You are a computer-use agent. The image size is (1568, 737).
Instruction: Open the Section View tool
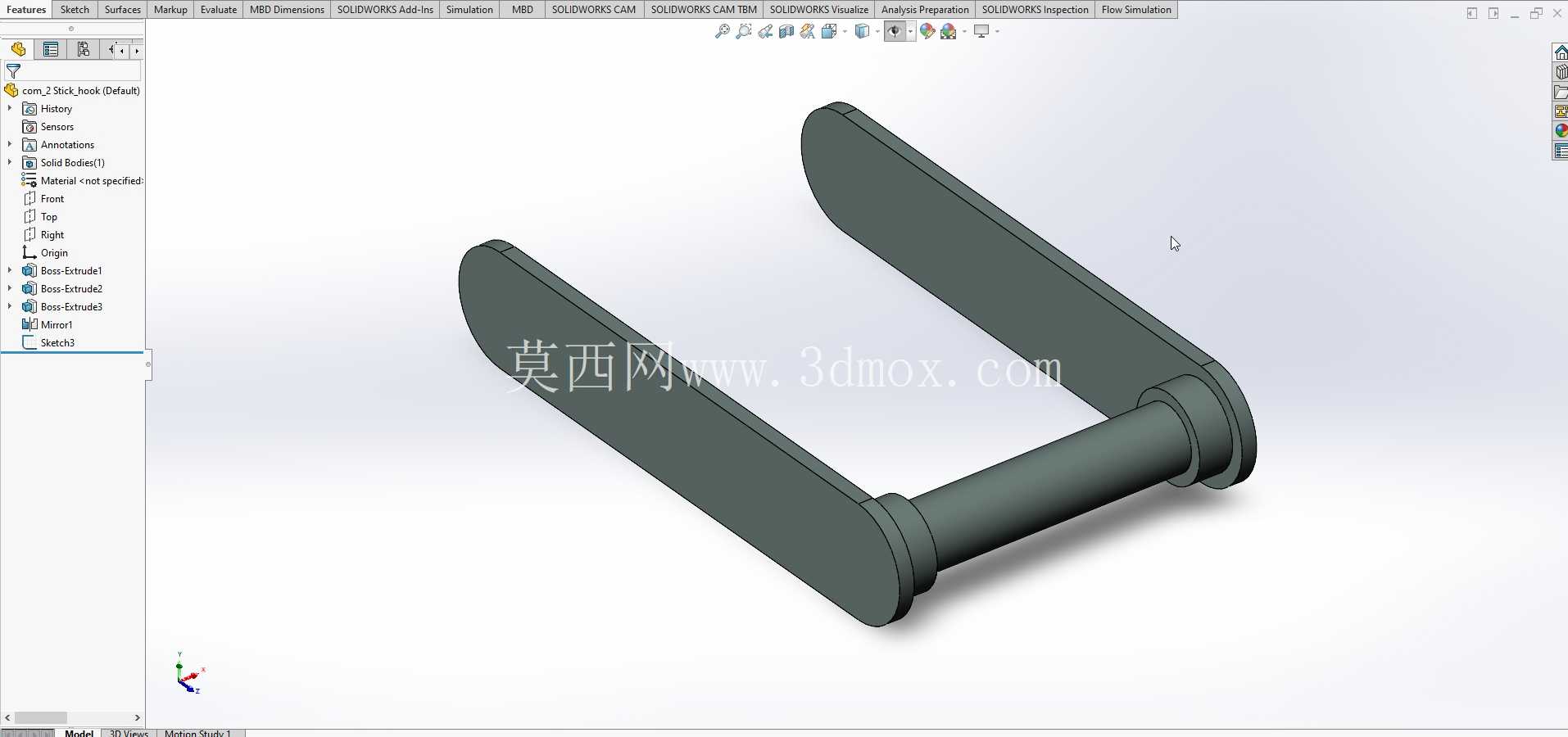[x=786, y=31]
